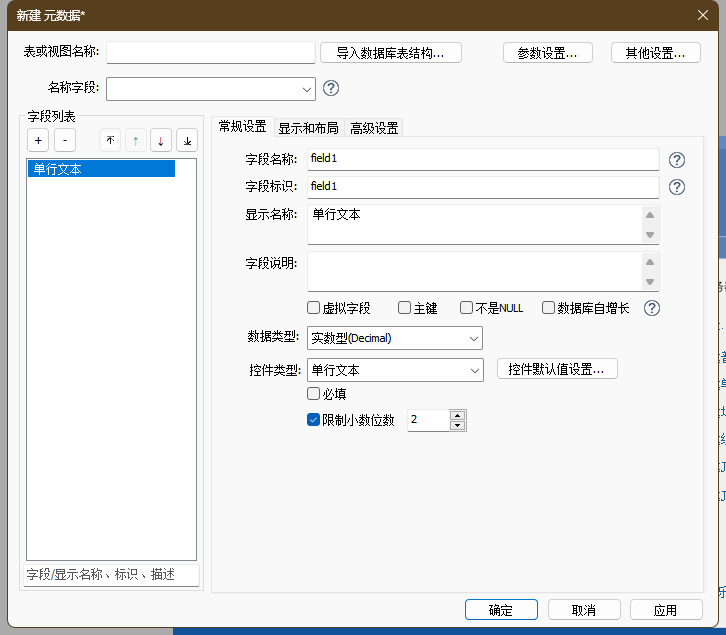Check the 主键 checkbox
Screen dimensions: 726x635
405,308
